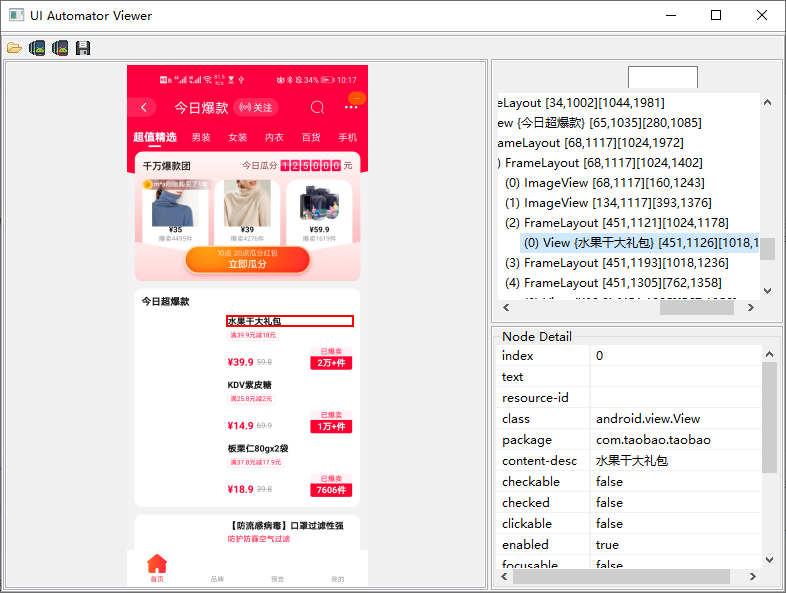
Task: Select the 超值精选 tab
Action: [155, 137]
